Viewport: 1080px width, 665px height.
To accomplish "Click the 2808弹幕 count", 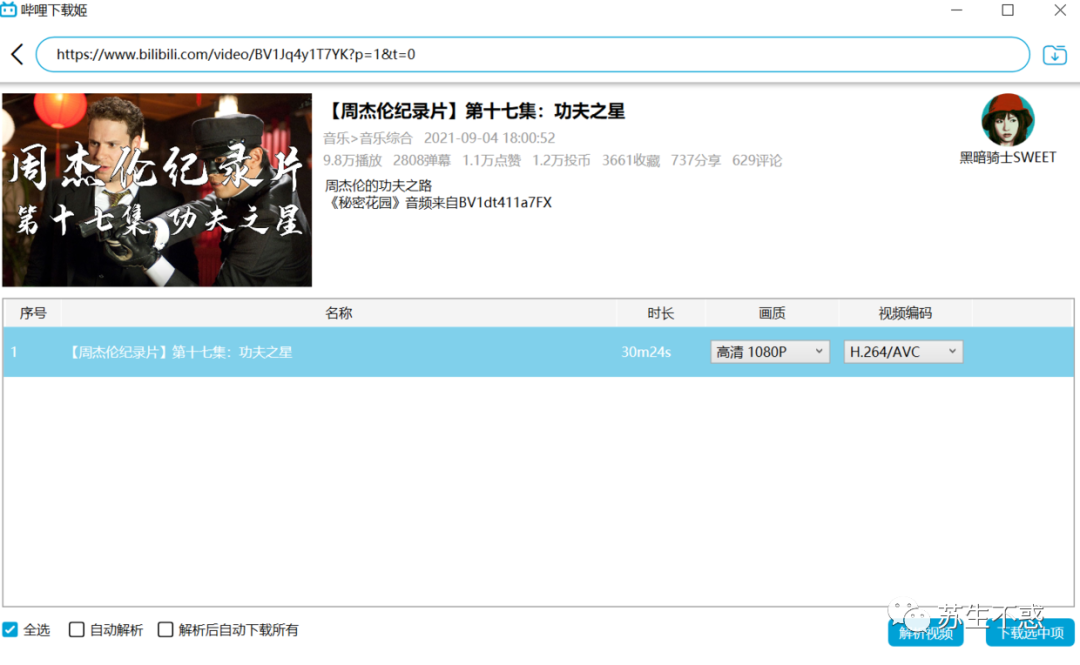I will pyautogui.click(x=422, y=161).
